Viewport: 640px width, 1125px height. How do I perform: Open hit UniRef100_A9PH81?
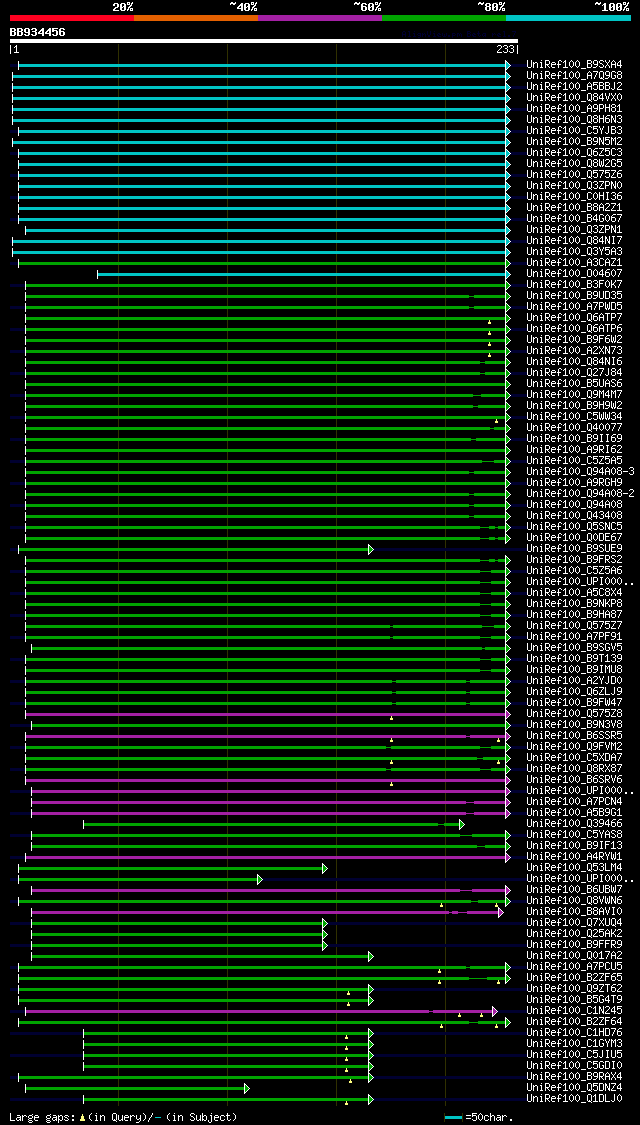tap(574, 108)
